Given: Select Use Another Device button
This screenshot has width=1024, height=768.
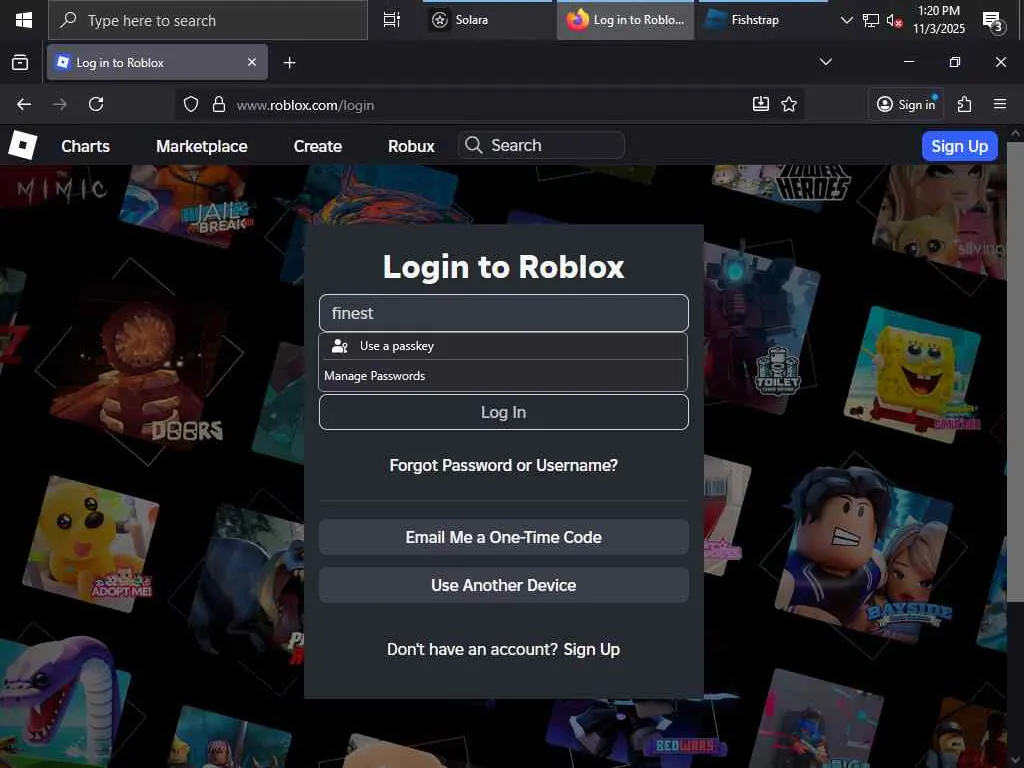Looking at the screenshot, I should 504,585.
